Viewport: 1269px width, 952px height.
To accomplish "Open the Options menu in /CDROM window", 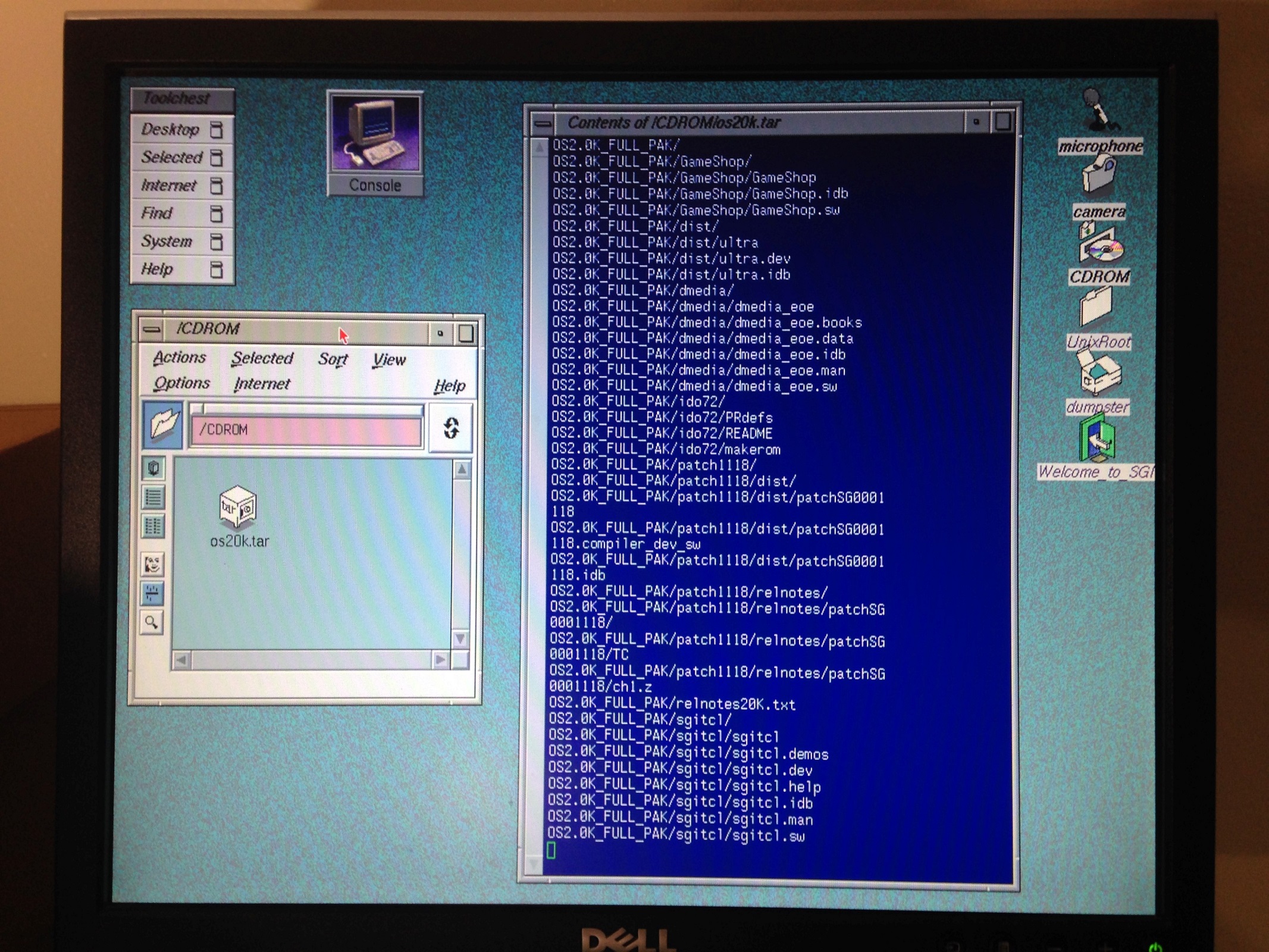I will pos(181,383).
